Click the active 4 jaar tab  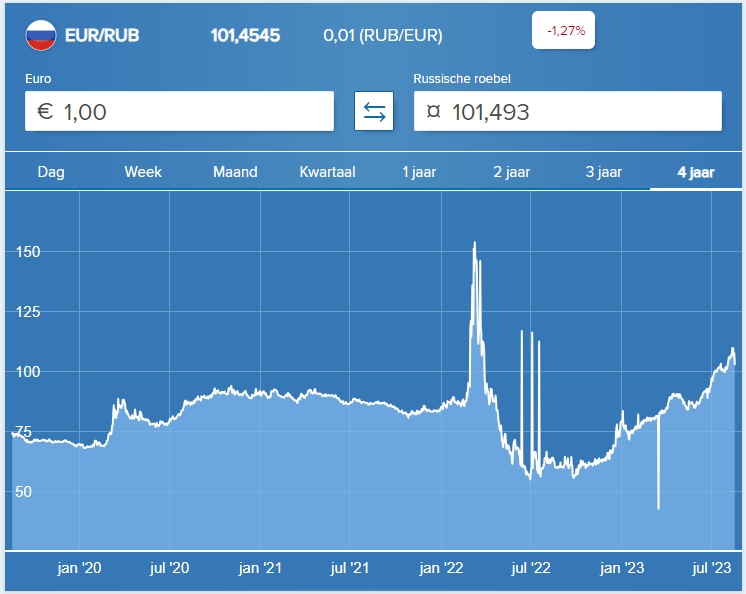pos(695,172)
